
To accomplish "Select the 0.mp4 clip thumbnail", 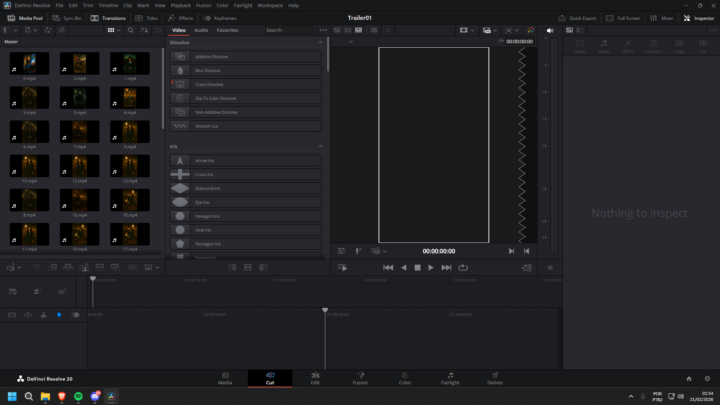I will [28, 64].
